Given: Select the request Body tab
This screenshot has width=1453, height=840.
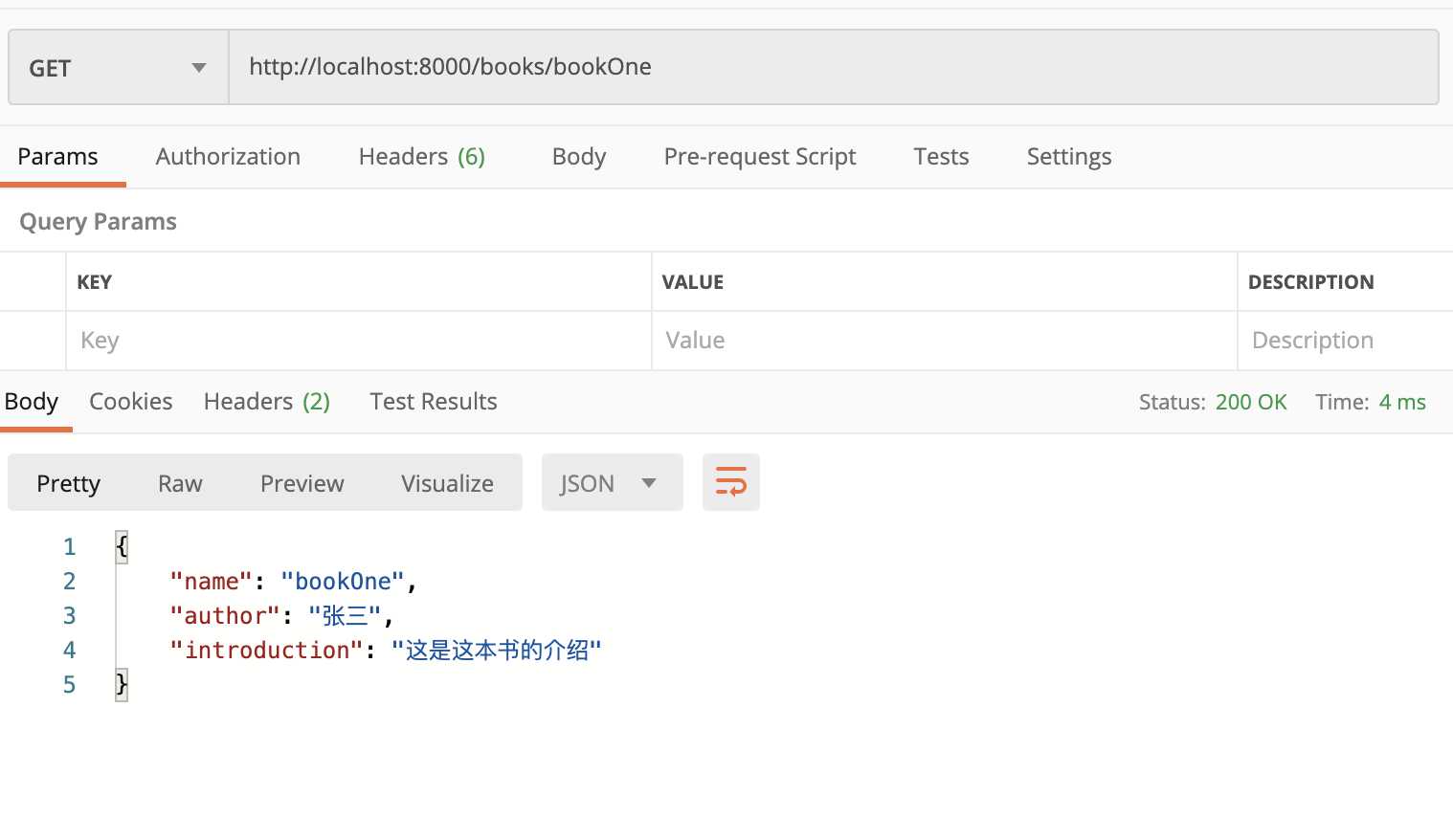Looking at the screenshot, I should (x=579, y=156).
